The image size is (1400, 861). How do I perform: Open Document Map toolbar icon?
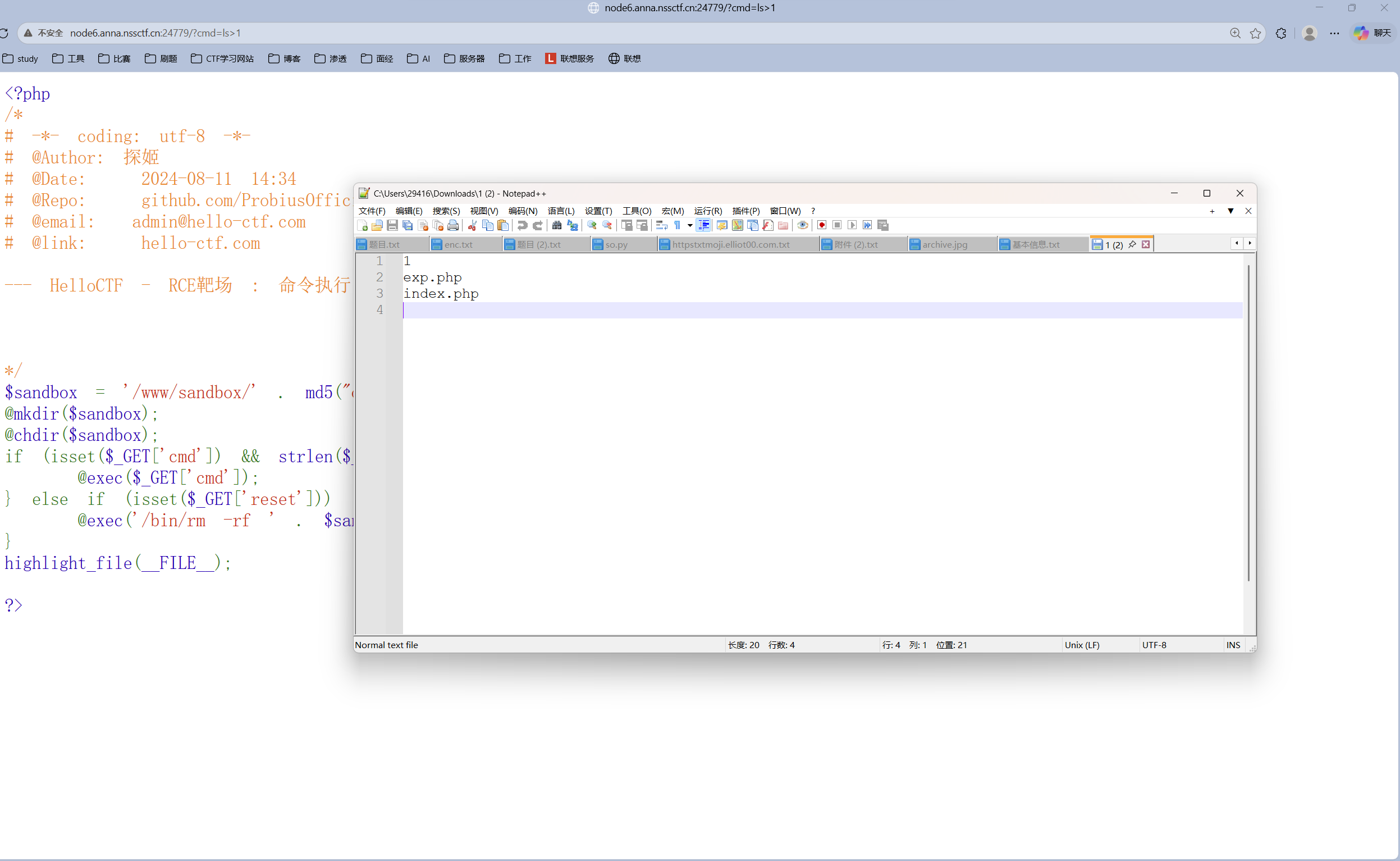point(738,226)
